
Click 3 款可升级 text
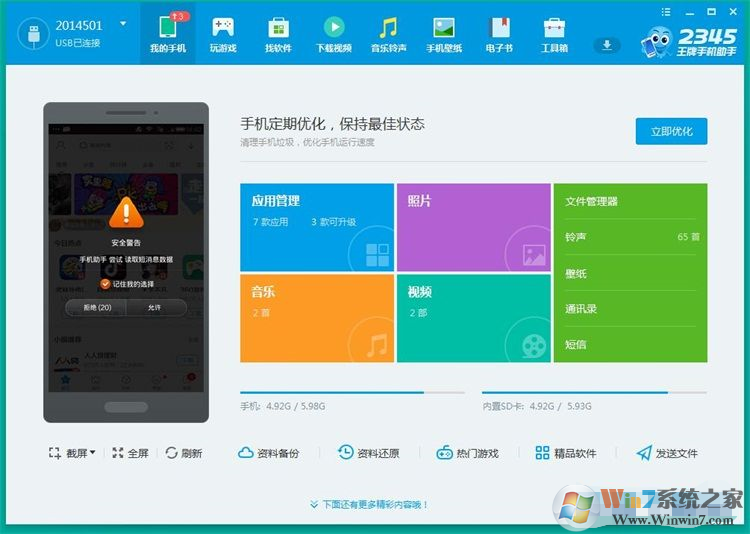pyautogui.click(x=334, y=222)
